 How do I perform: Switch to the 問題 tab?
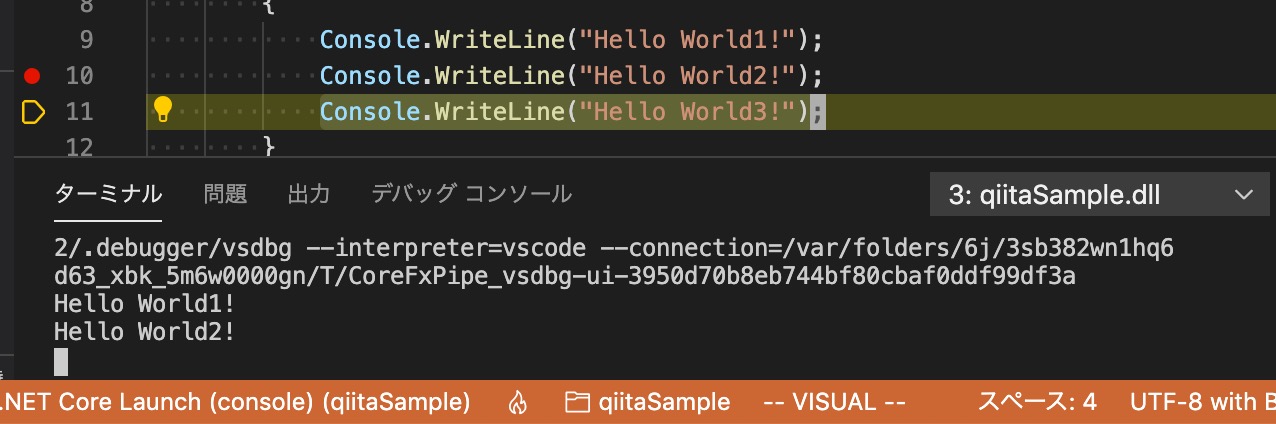(225, 194)
